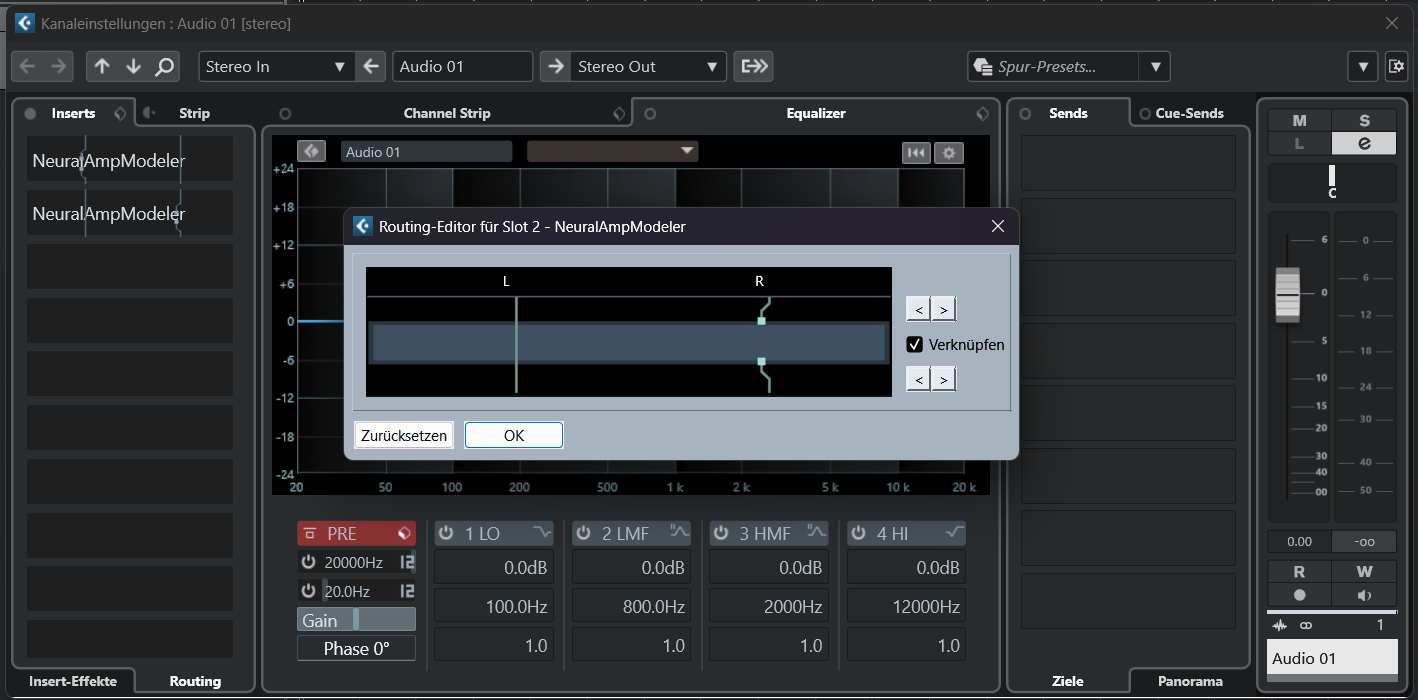Select 4 HI band filter type icon
Image resolution: width=1418 pixels, height=700 pixels.
[955, 533]
